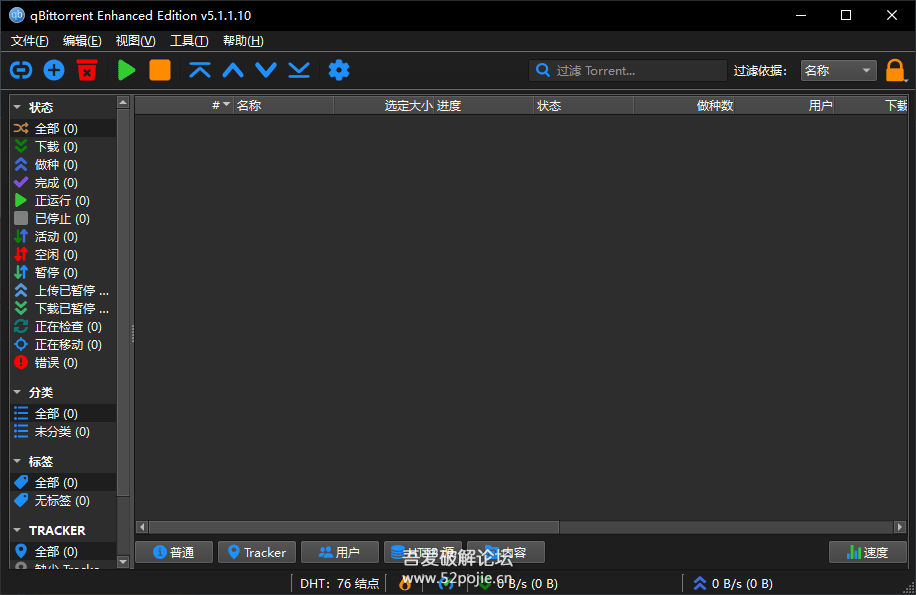Move torrent to top of queue
Image resolution: width=916 pixels, height=595 pixels.
[200, 70]
